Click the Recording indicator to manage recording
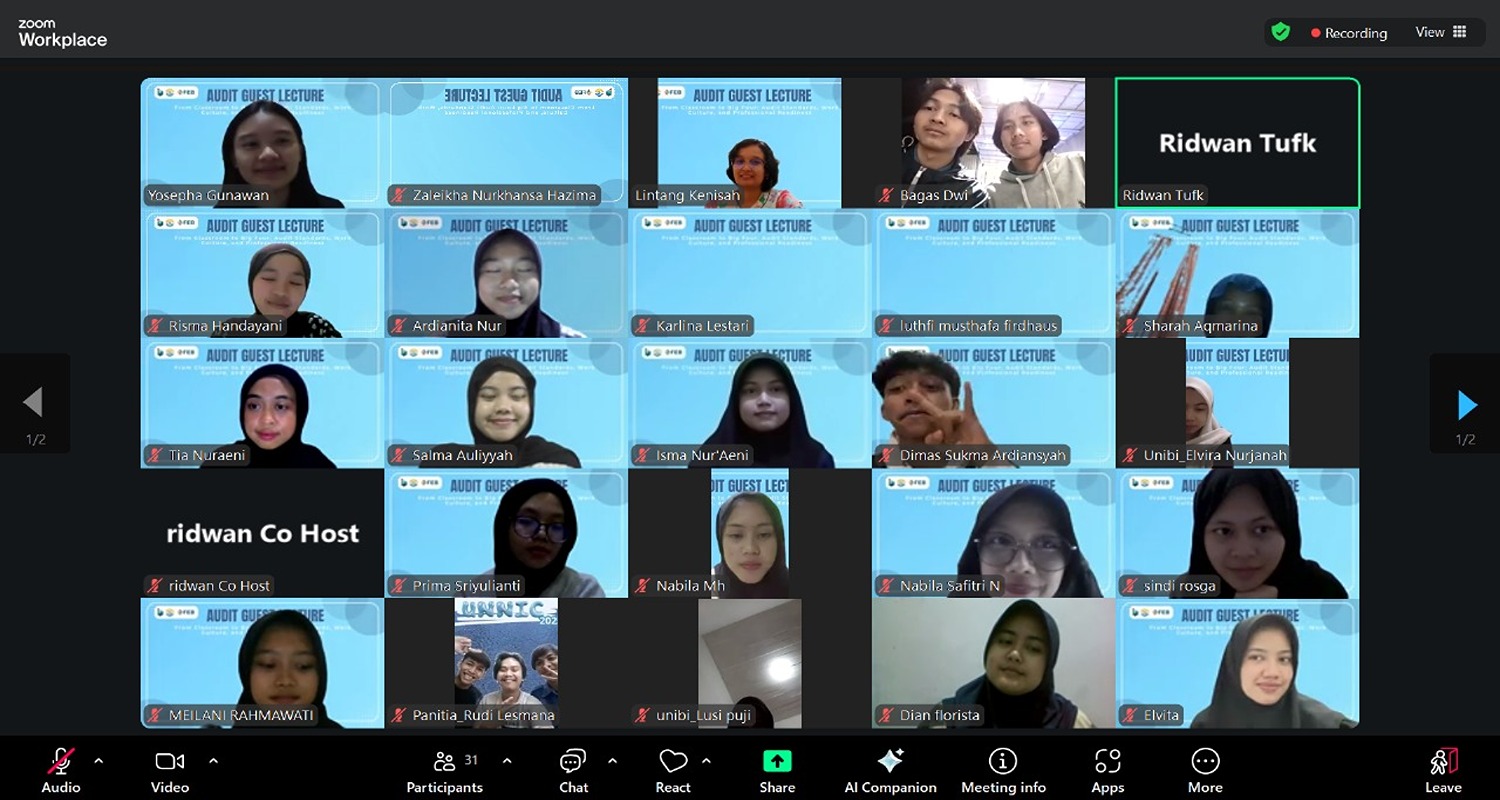Image resolution: width=1500 pixels, height=800 pixels. (1350, 32)
